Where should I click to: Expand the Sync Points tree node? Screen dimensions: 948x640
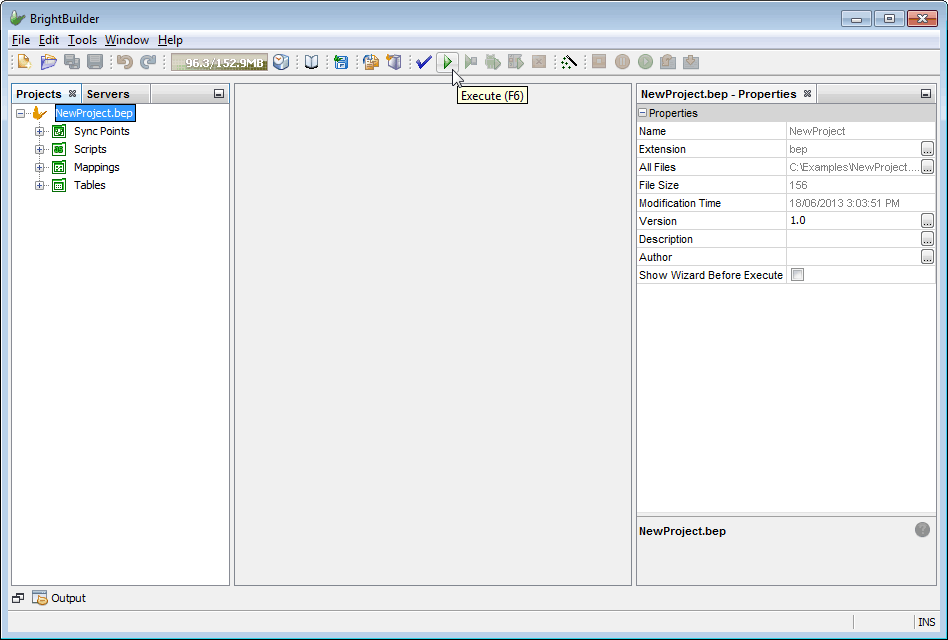tap(40, 131)
